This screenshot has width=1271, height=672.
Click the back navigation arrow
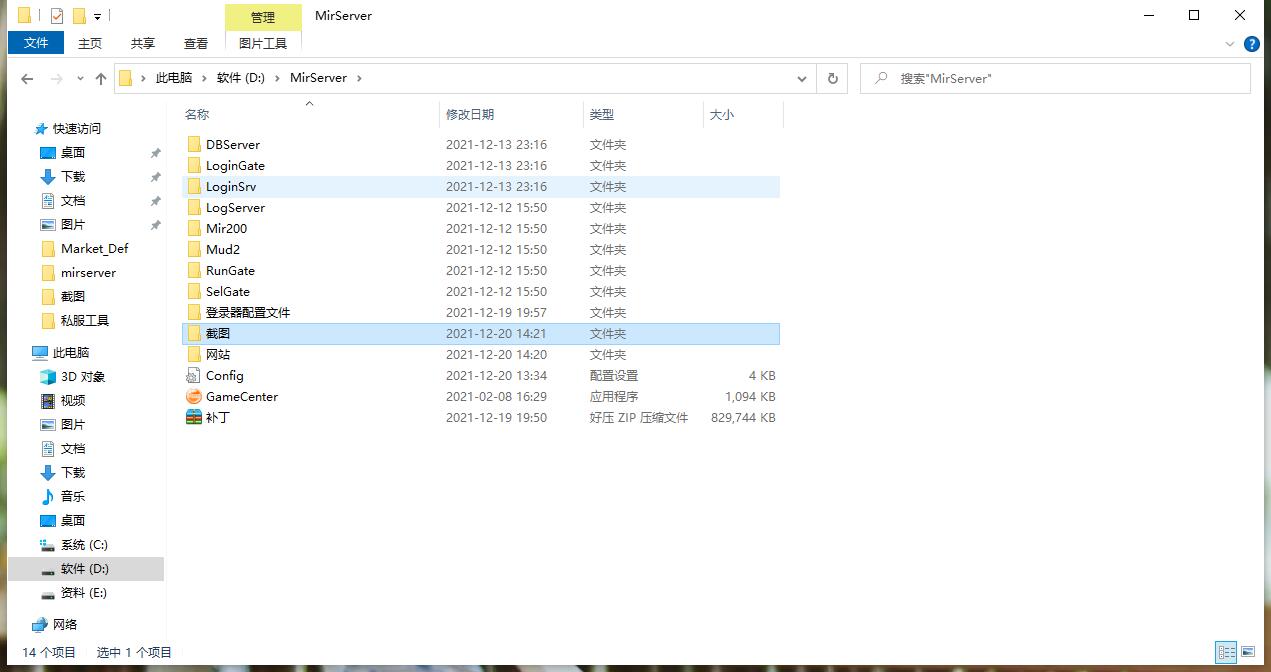point(27,78)
